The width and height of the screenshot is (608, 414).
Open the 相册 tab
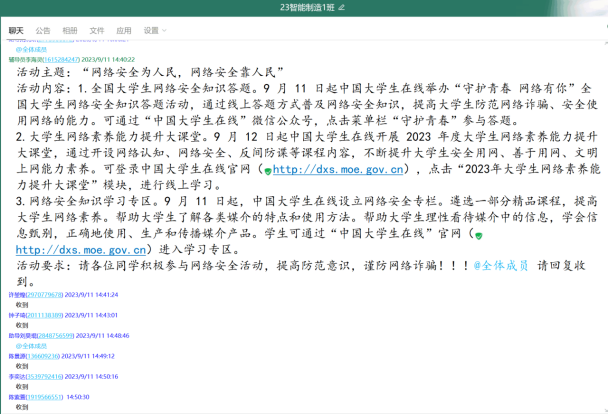tap(70, 31)
